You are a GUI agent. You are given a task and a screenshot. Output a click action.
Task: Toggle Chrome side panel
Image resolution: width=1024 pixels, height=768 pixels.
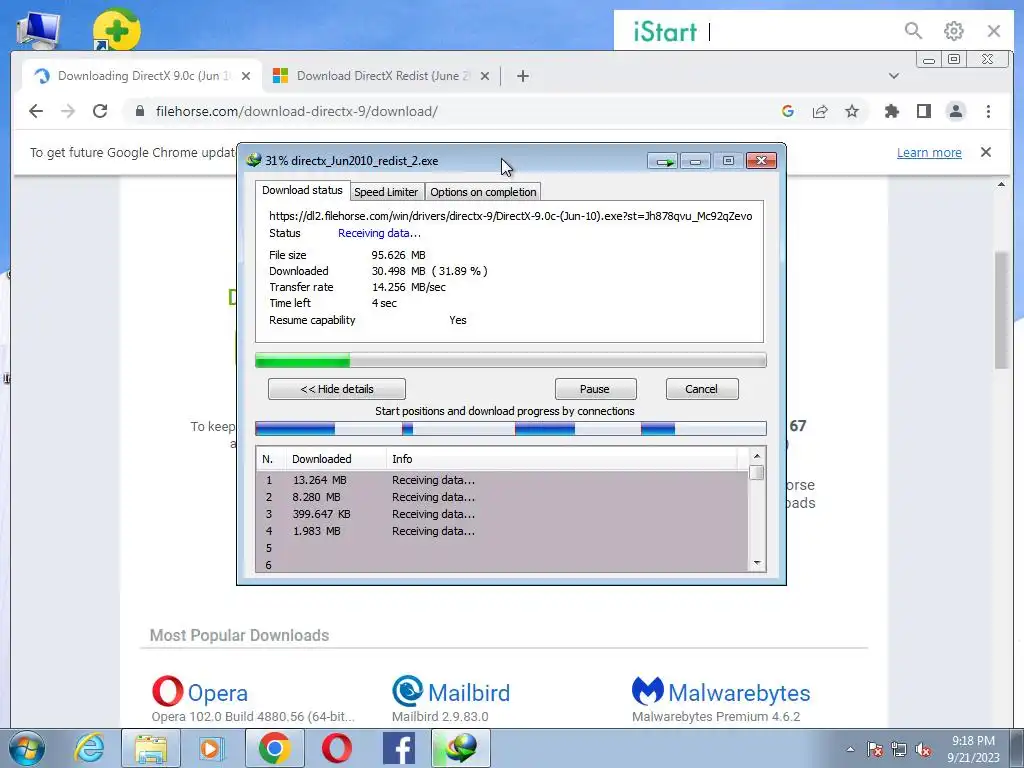click(x=923, y=111)
